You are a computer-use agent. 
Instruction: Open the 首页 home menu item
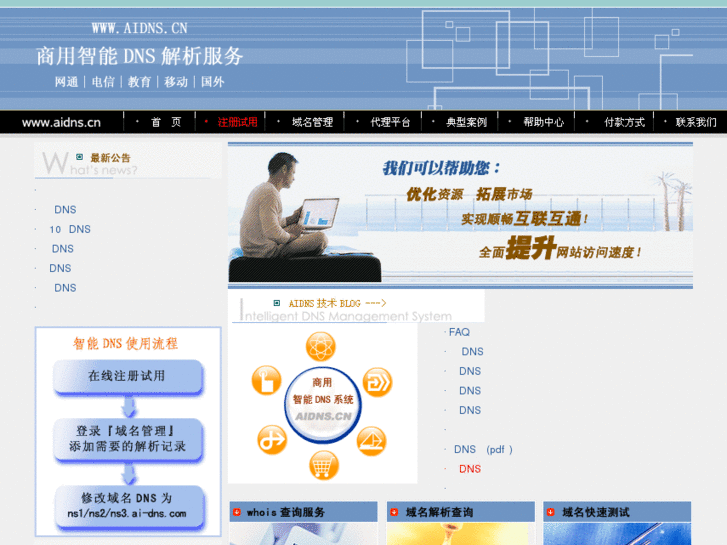(x=166, y=122)
